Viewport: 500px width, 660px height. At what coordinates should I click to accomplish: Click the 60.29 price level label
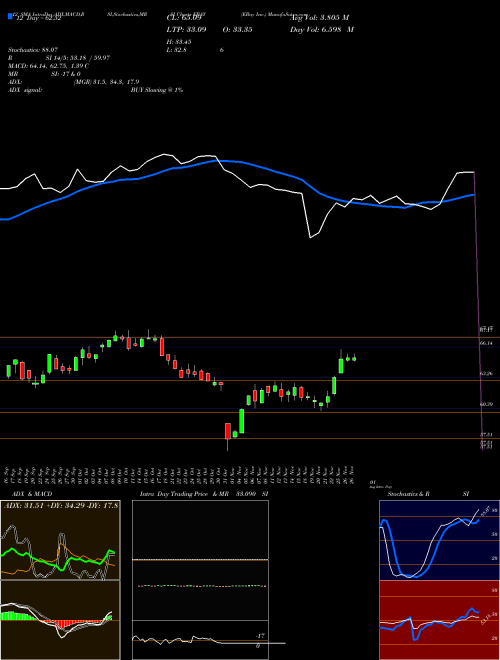coord(486,404)
